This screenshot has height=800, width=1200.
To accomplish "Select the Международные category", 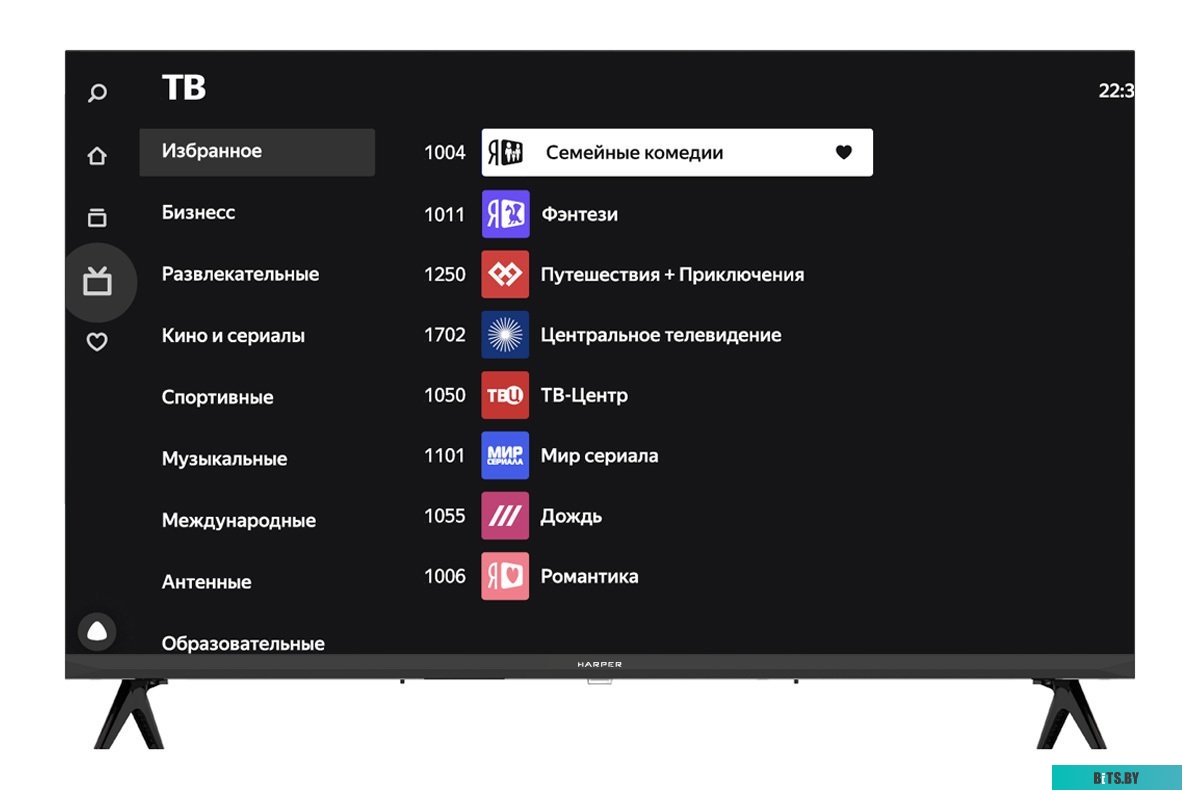I will 239,520.
